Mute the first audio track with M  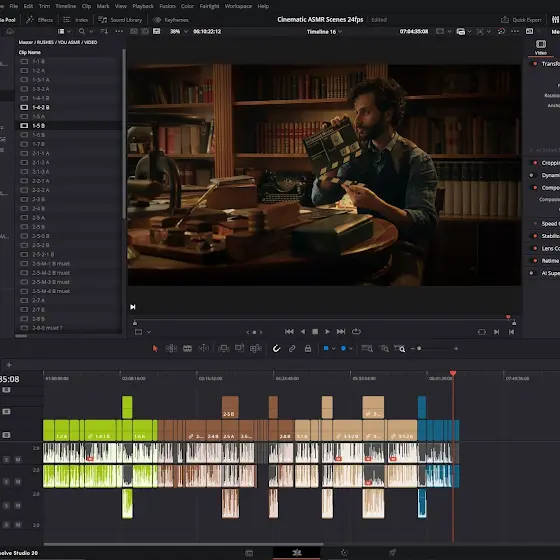pos(18,459)
